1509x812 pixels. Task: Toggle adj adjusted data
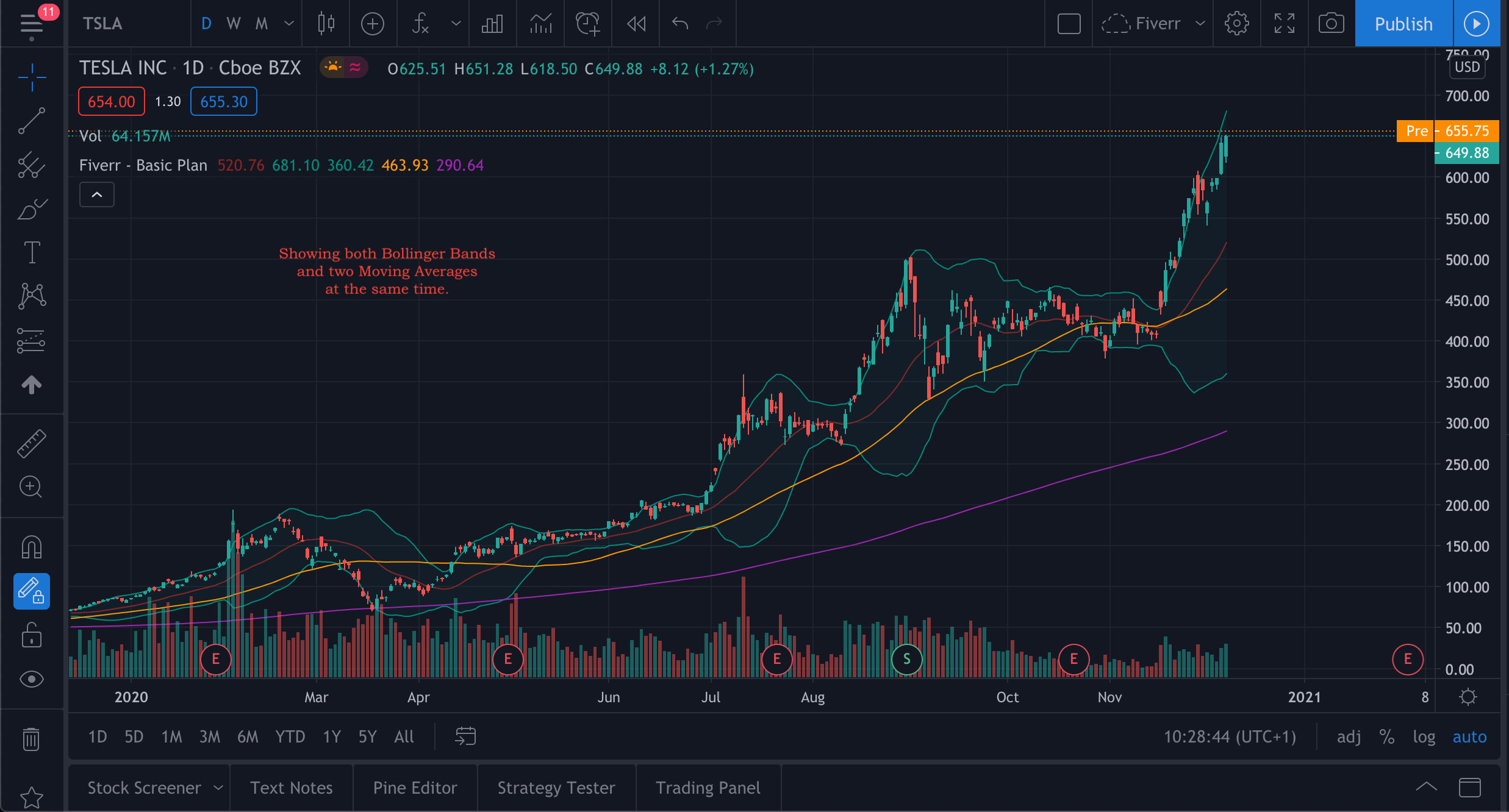[x=1349, y=736]
